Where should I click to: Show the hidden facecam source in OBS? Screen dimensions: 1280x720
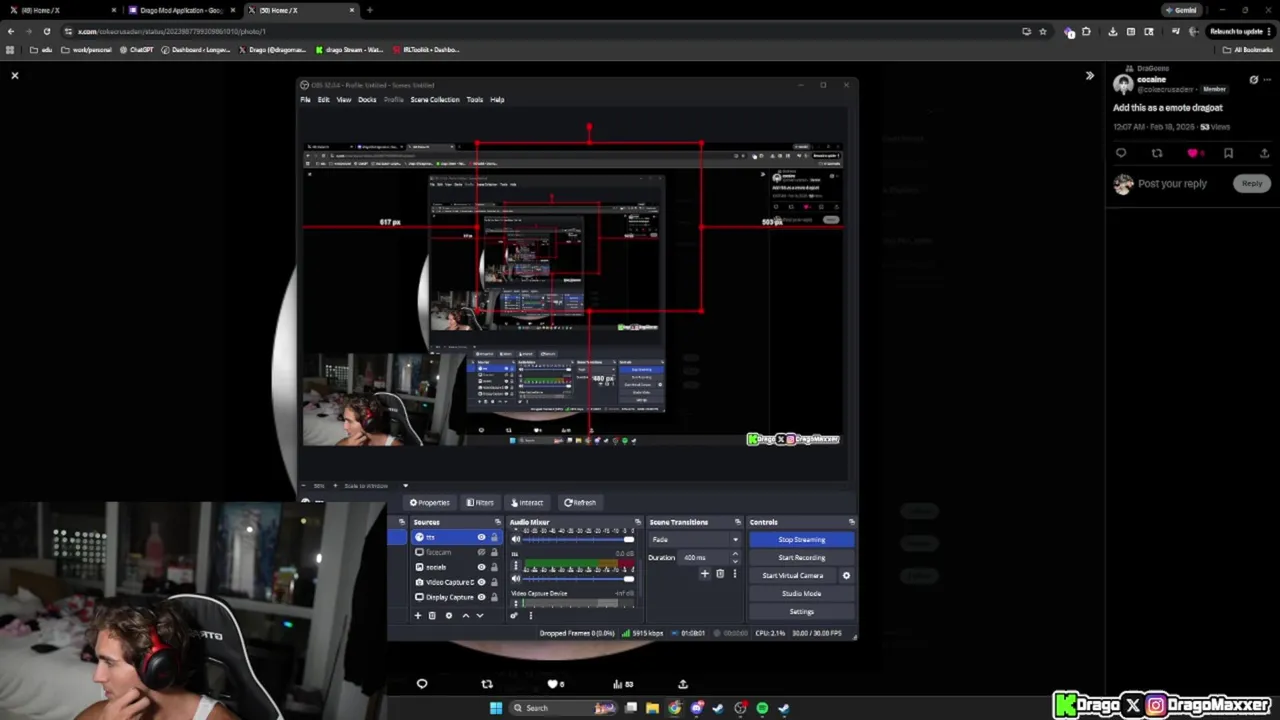coord(481,552)
